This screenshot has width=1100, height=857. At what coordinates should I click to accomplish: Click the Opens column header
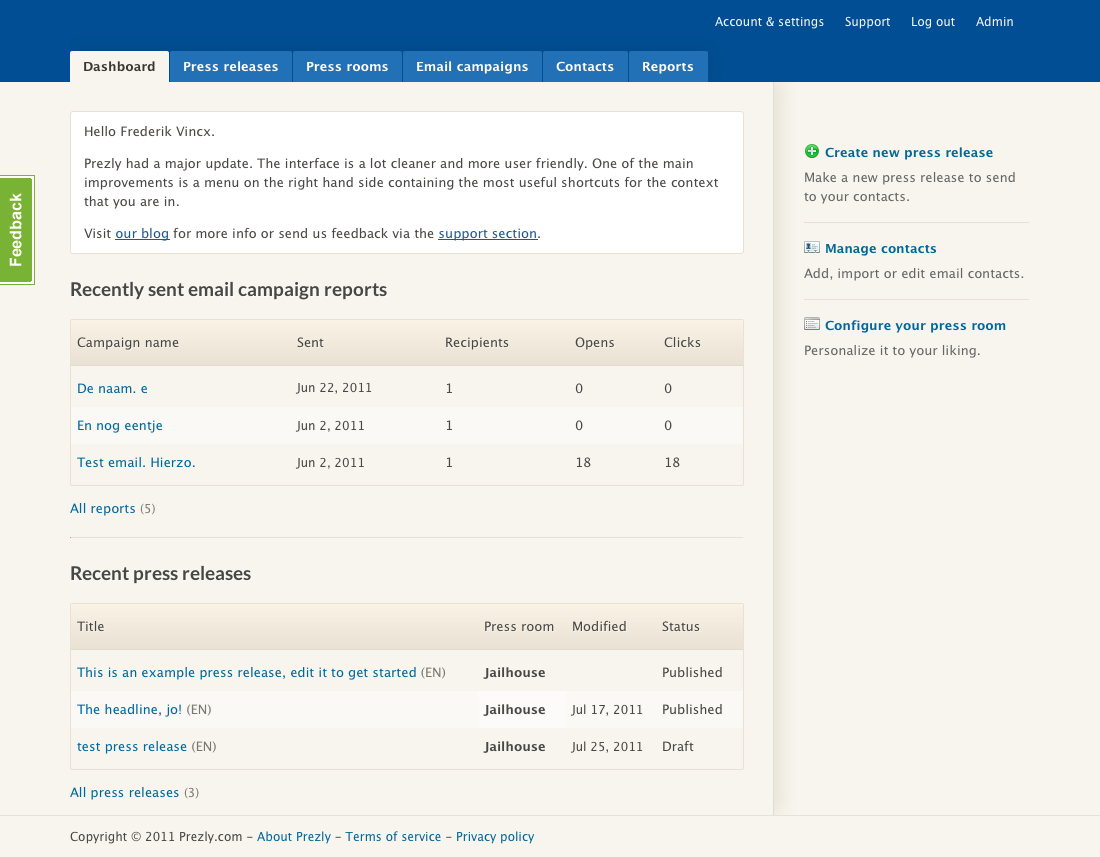(x=594, y=342)
